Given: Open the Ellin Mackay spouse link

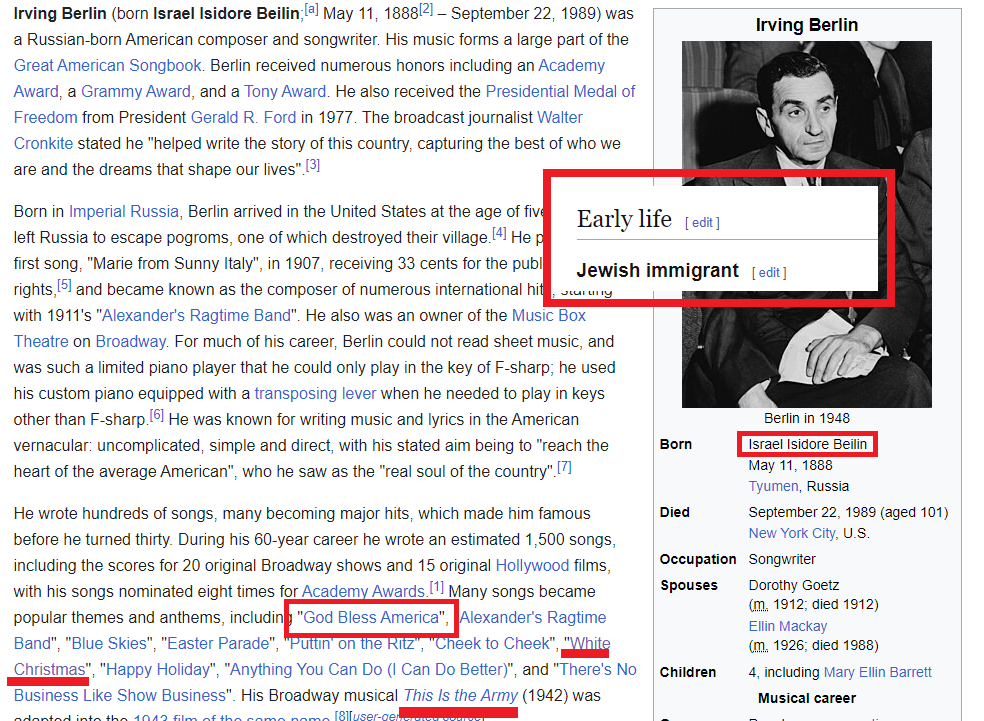Looking at the screenshot, I should (x=788, y=626).
